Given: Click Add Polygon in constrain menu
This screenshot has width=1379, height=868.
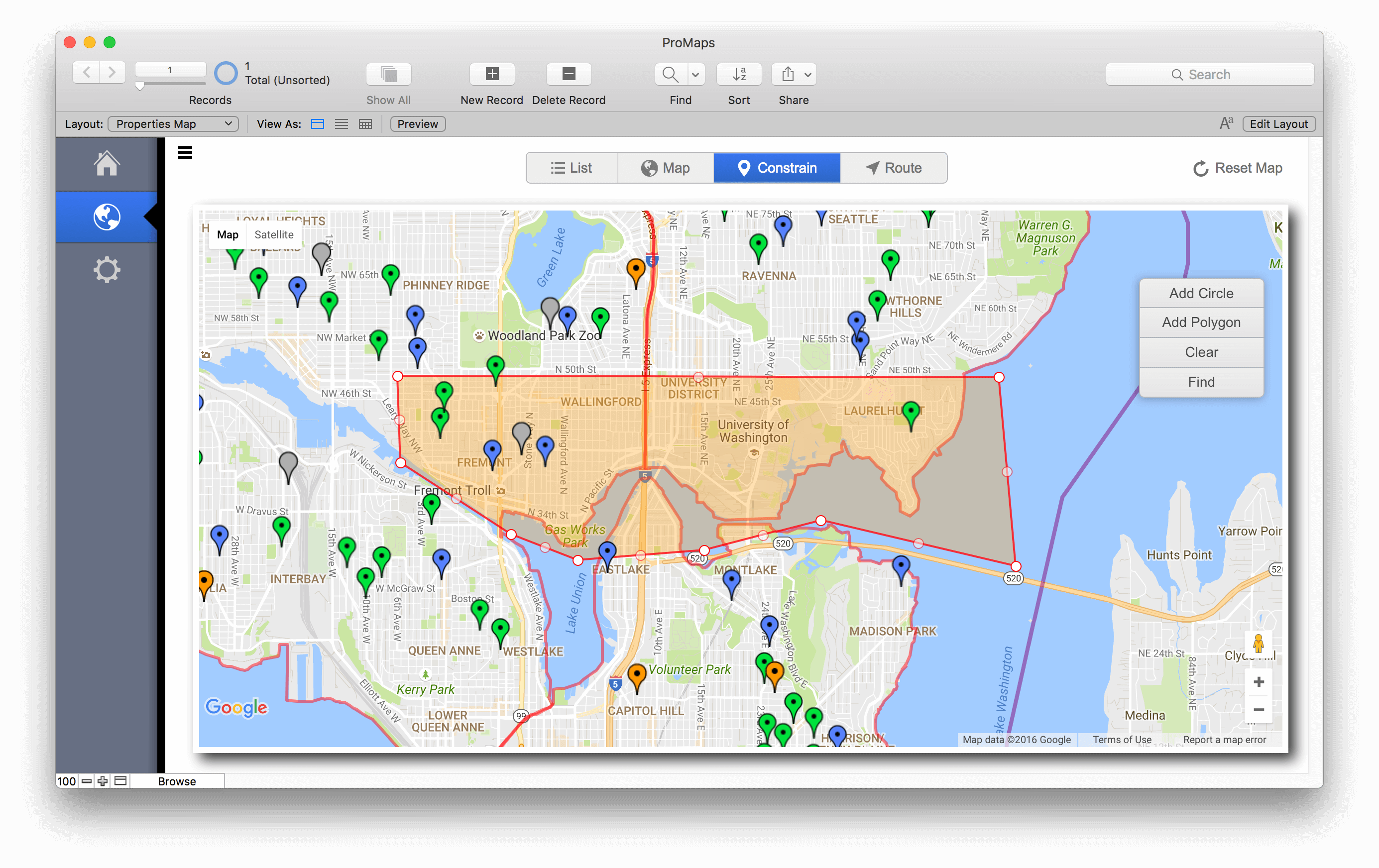Looking at the screenshot, I should click(x=1201, y=323).
